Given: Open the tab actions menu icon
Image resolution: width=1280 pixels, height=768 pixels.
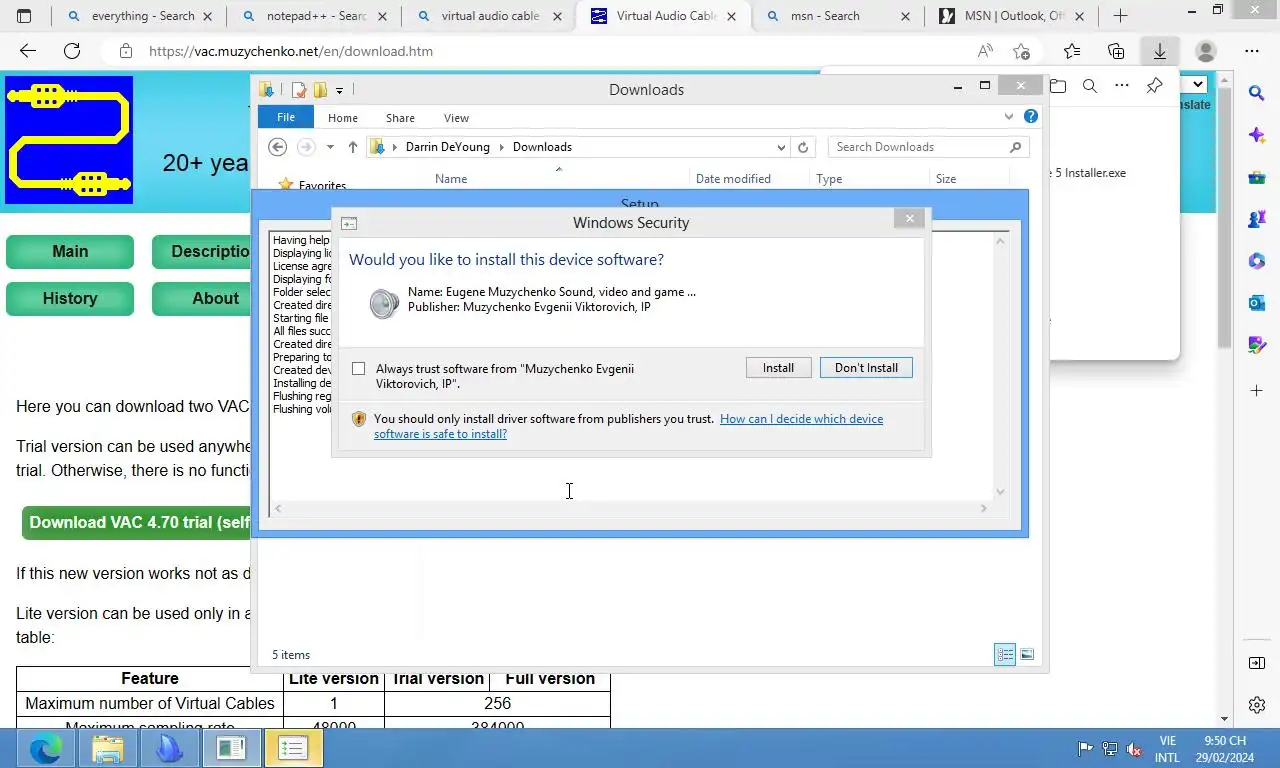Looking at the screenshot, I should (x=24, y=16).
